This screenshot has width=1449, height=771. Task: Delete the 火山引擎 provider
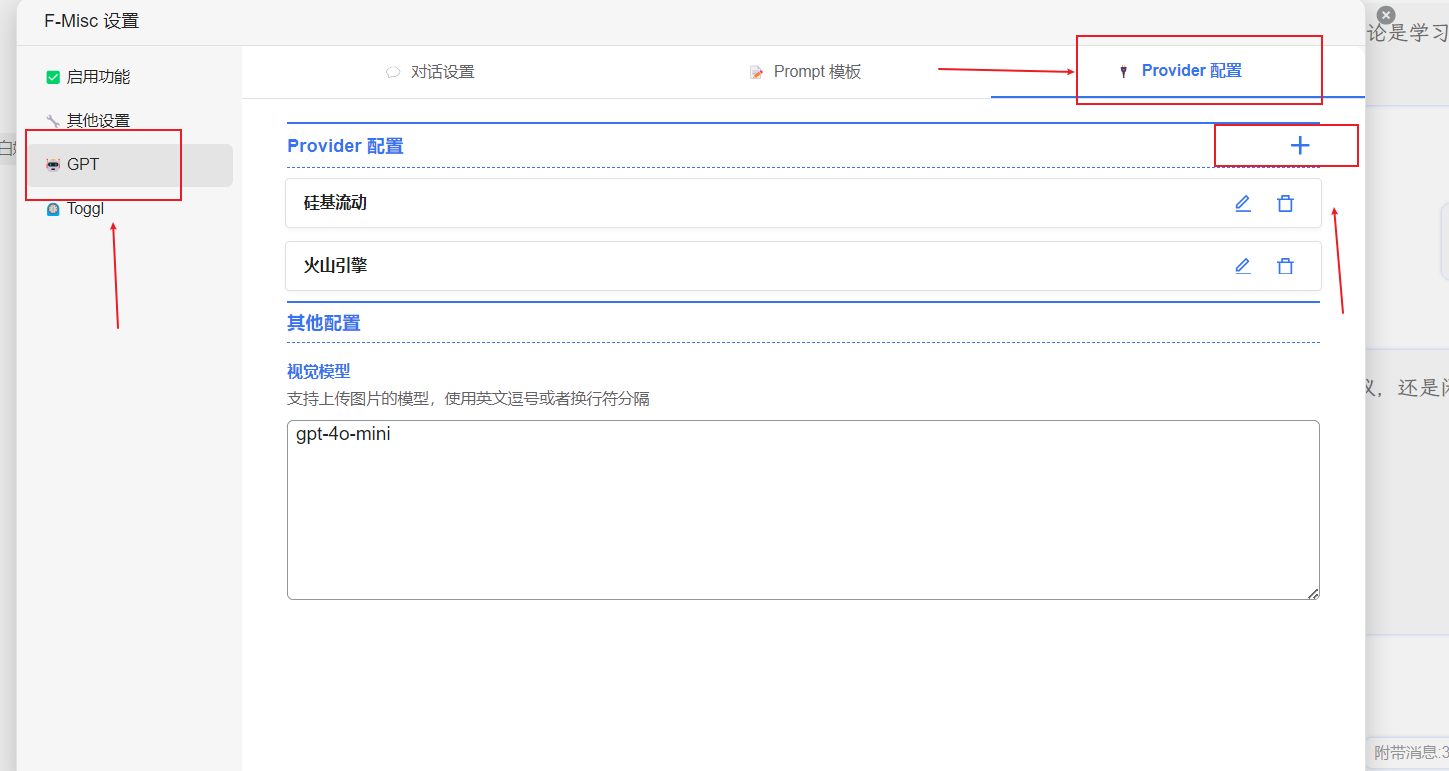pyautogui.click(x=1285, y=266)
